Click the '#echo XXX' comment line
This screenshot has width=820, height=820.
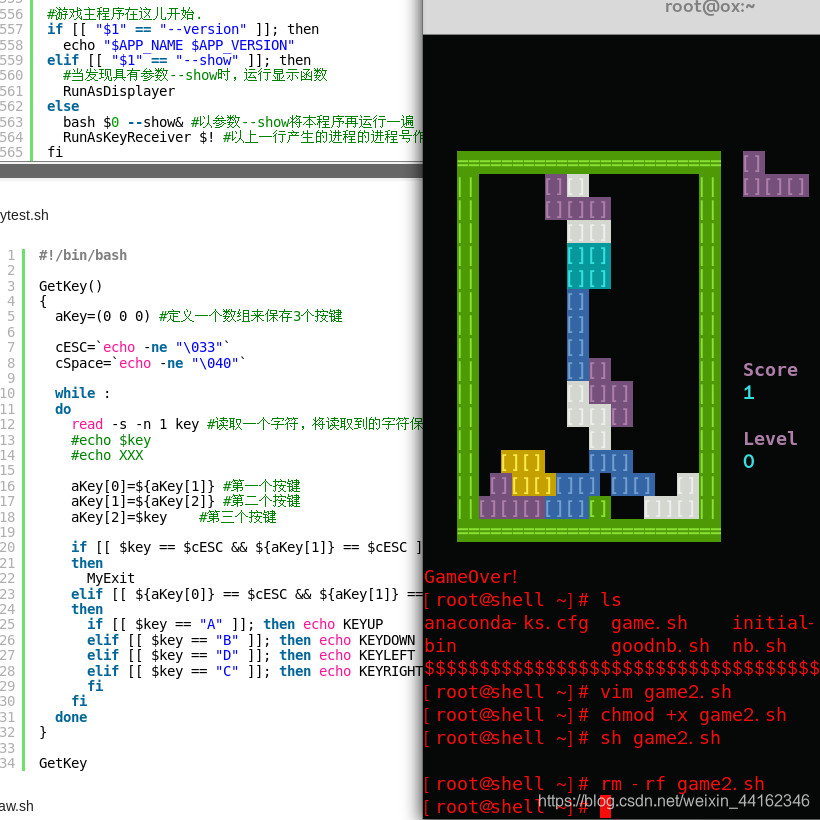point(107,455)
